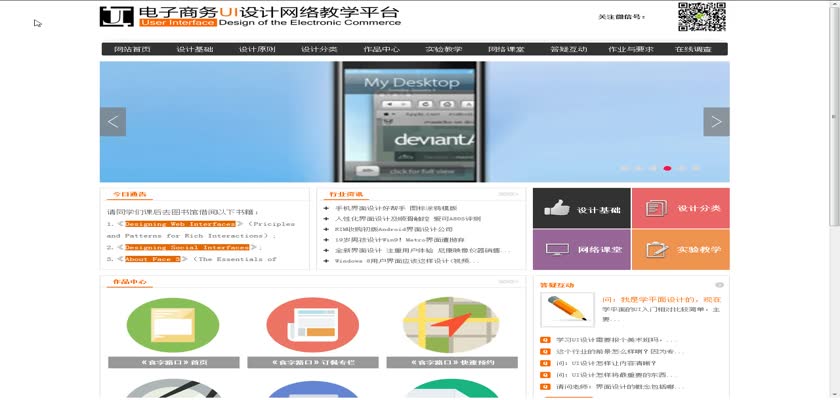Click 作品中心 section heading
Screen dimensions: 840x400
129,282
